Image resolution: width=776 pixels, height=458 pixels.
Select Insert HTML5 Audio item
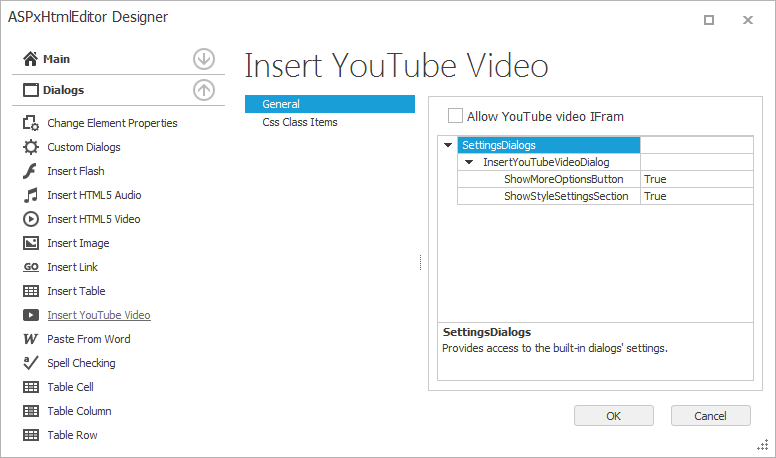click(94, 195)
